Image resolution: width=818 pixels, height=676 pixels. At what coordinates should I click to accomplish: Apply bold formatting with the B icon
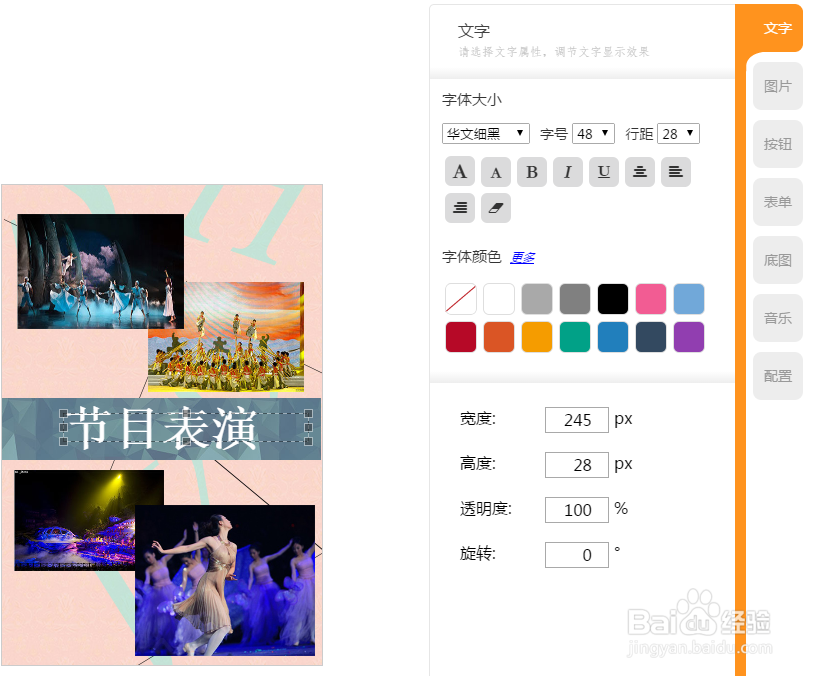(532, 171)
